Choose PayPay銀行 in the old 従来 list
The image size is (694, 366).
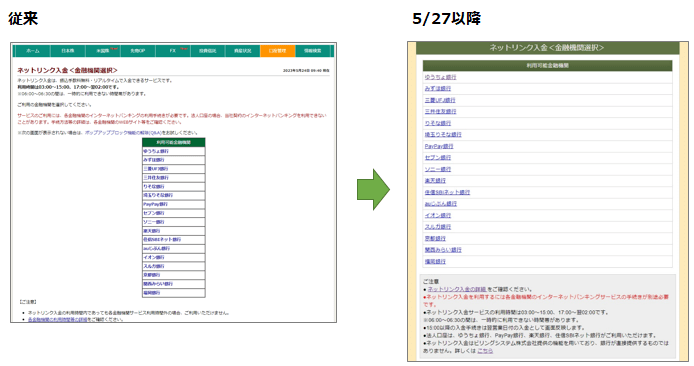155,204
